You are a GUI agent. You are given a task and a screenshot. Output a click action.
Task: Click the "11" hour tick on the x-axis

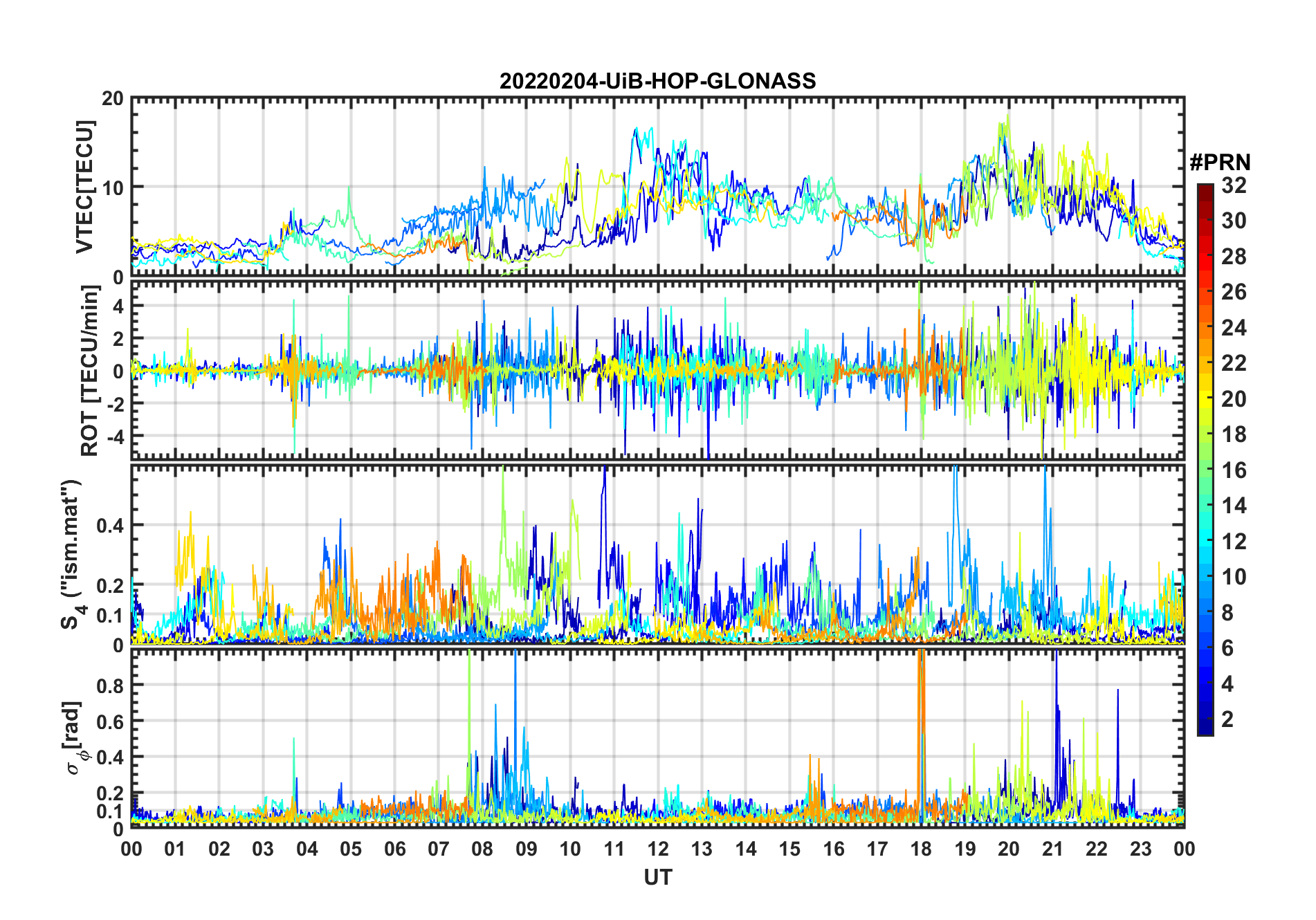click(x=614, y=849)
